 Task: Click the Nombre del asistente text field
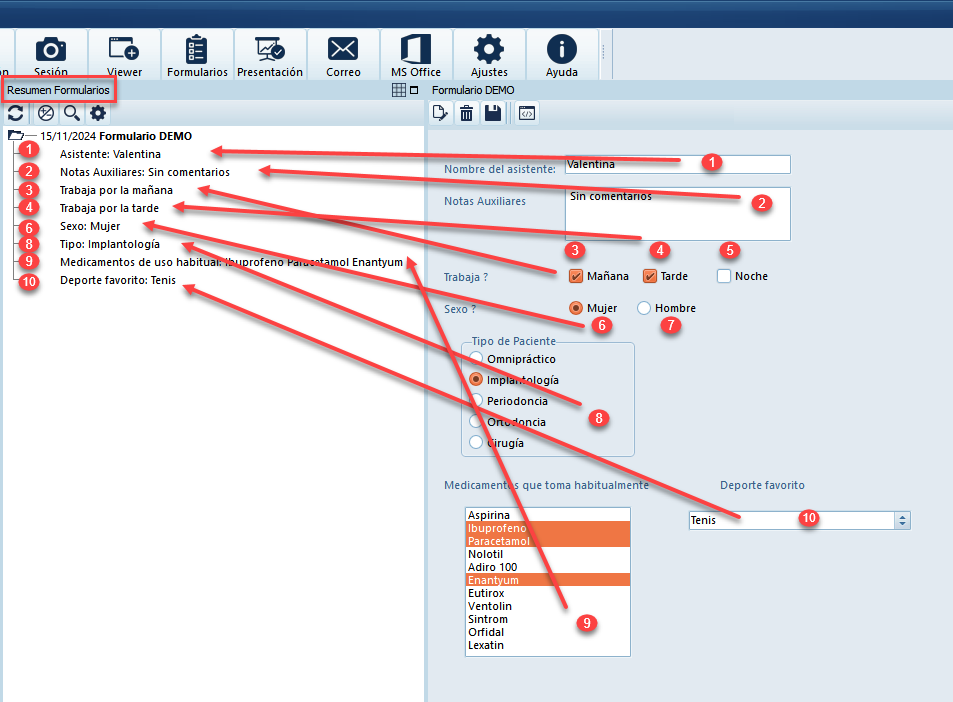[x=675, y=164]
